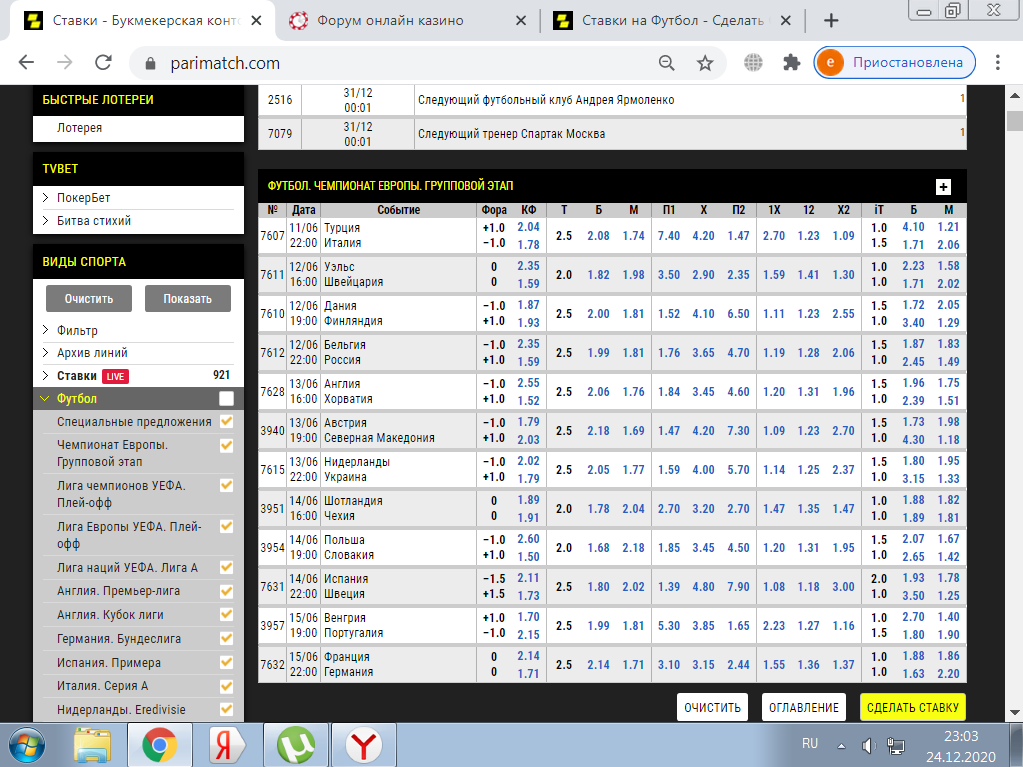Viewport: 1023px width, 767px height.
Task: Open the Chrome three-dot menu
Action: 998,63
